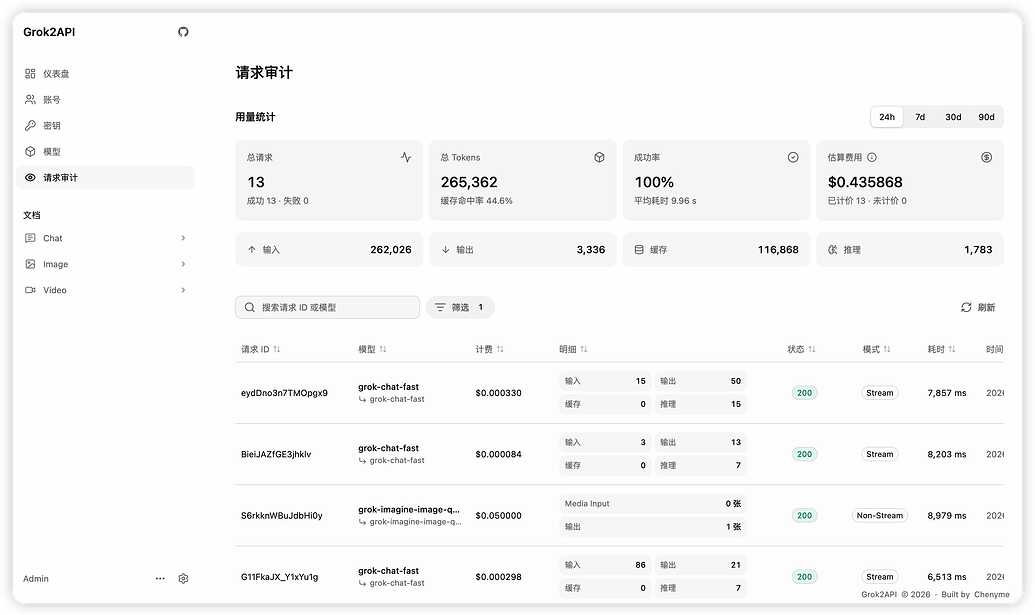Click the $0.050000 billing value
Screen dimensions: 1035x615
tap(498, 515)
